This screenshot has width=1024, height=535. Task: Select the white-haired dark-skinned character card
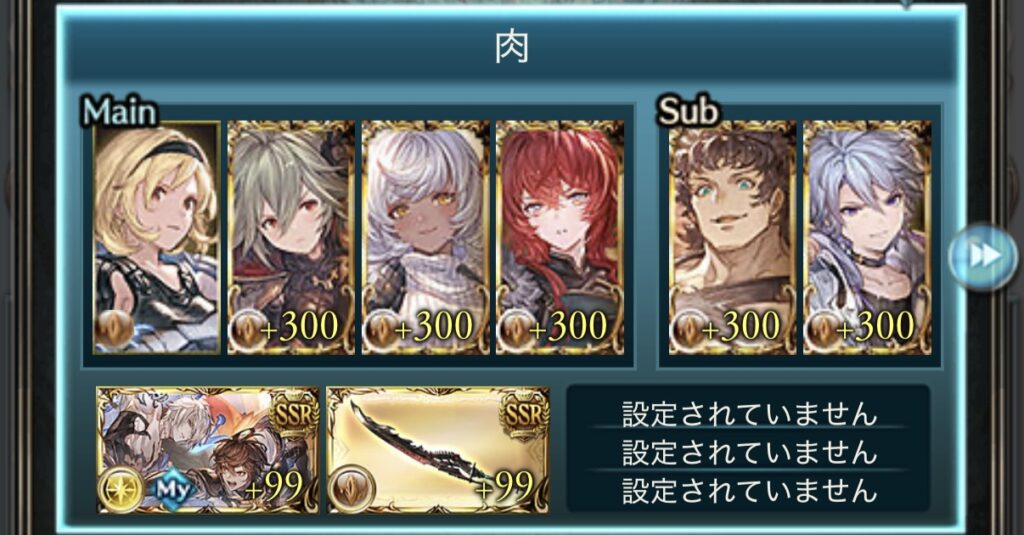pos(426,237)
